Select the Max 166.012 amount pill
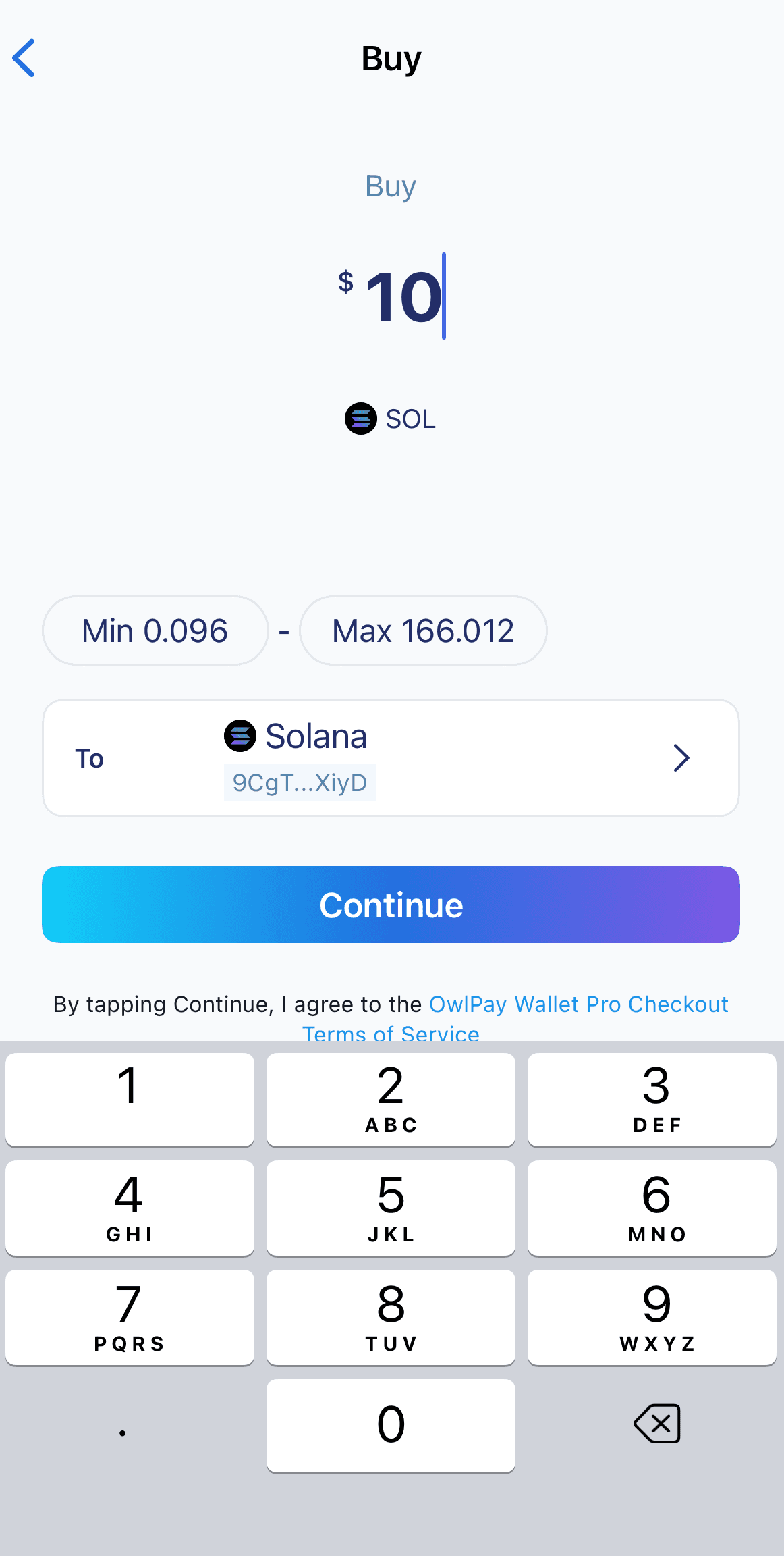Viewport: 784px width, 1556px height. click(x=423, y=631)
